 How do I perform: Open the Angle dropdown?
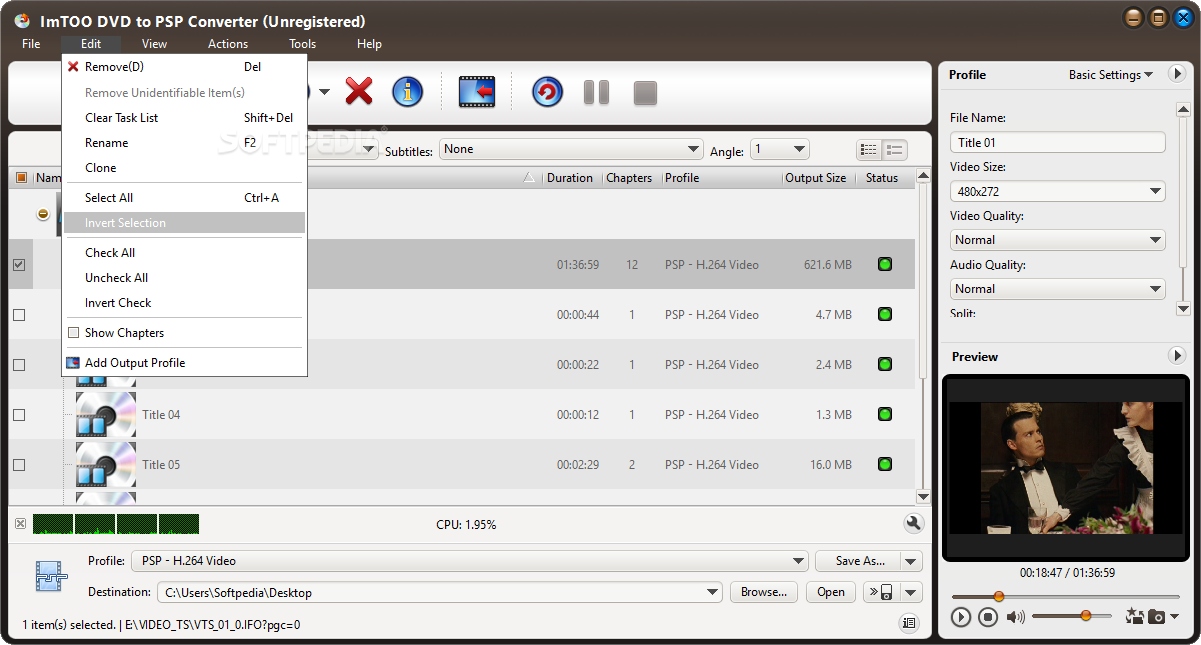(x=779, y=149)
